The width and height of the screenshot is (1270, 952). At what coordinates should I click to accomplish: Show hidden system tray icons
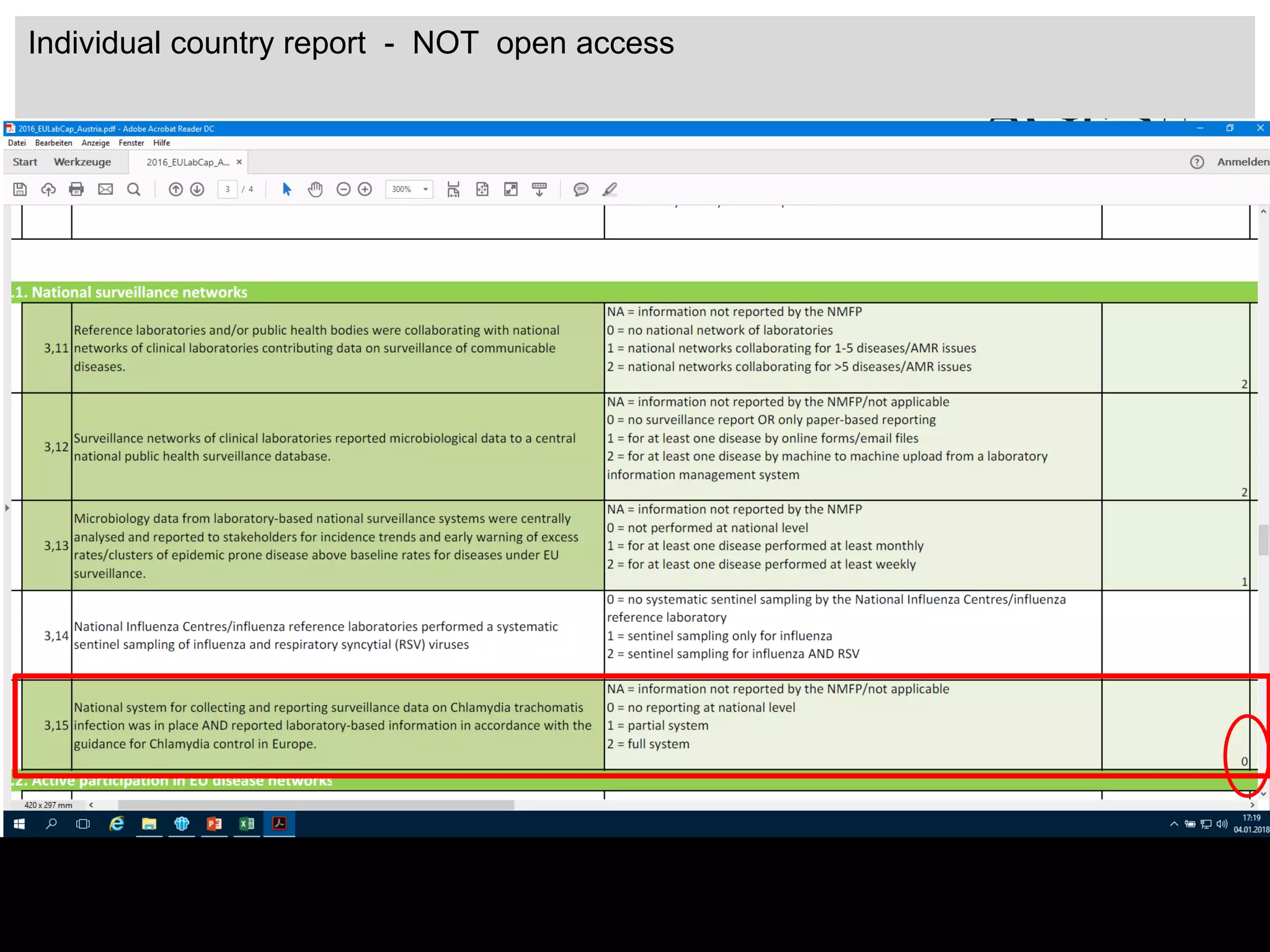pos(1173,824)
